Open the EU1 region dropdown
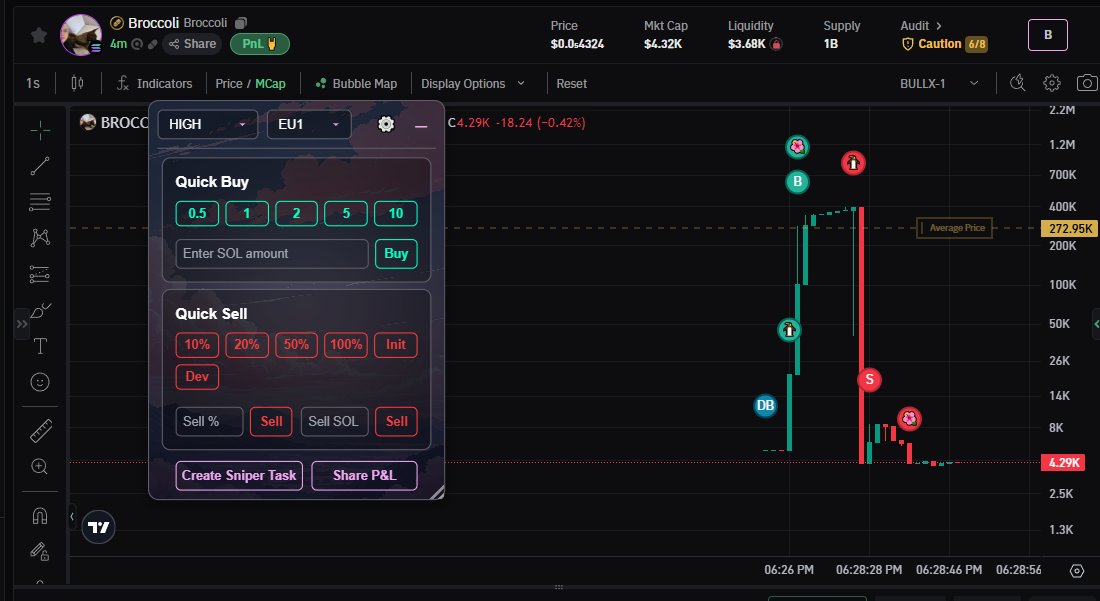 tap(309, 124)
